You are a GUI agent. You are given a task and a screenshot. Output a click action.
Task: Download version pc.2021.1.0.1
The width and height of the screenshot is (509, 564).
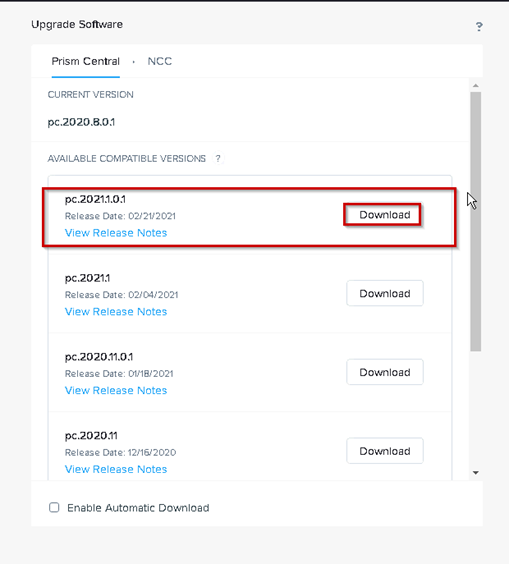tap(385, 215)
